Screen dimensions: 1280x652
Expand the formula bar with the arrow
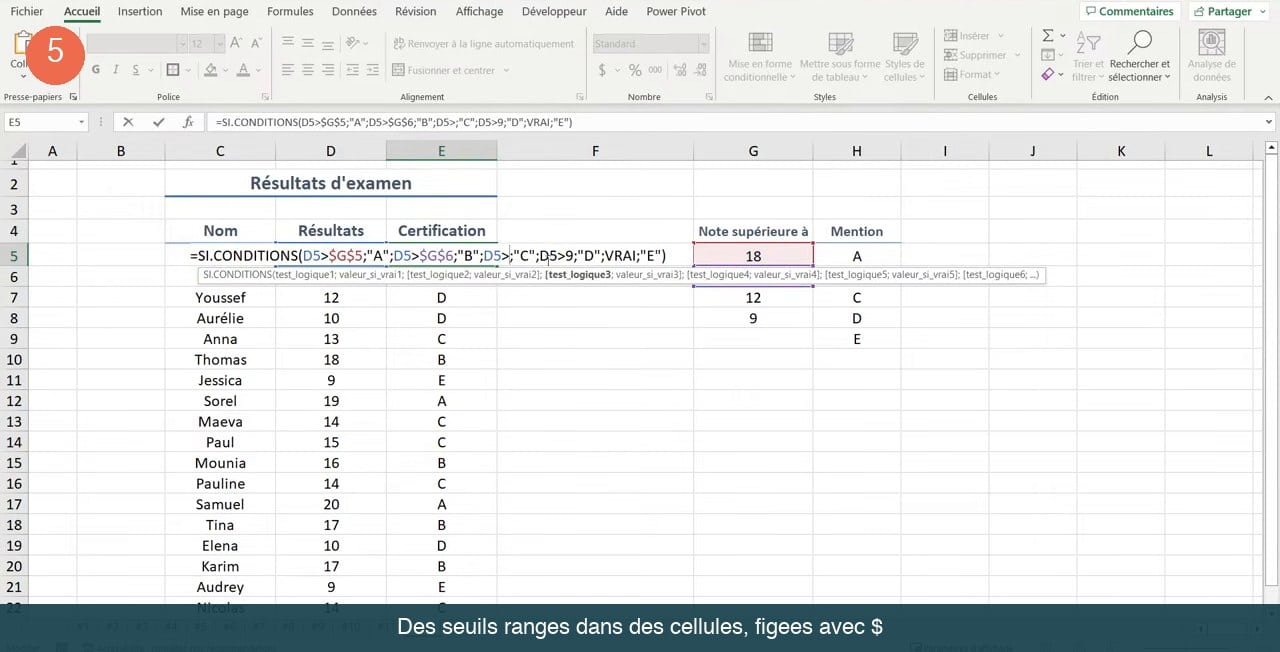pyautogui.click(x=1267, y=122)
